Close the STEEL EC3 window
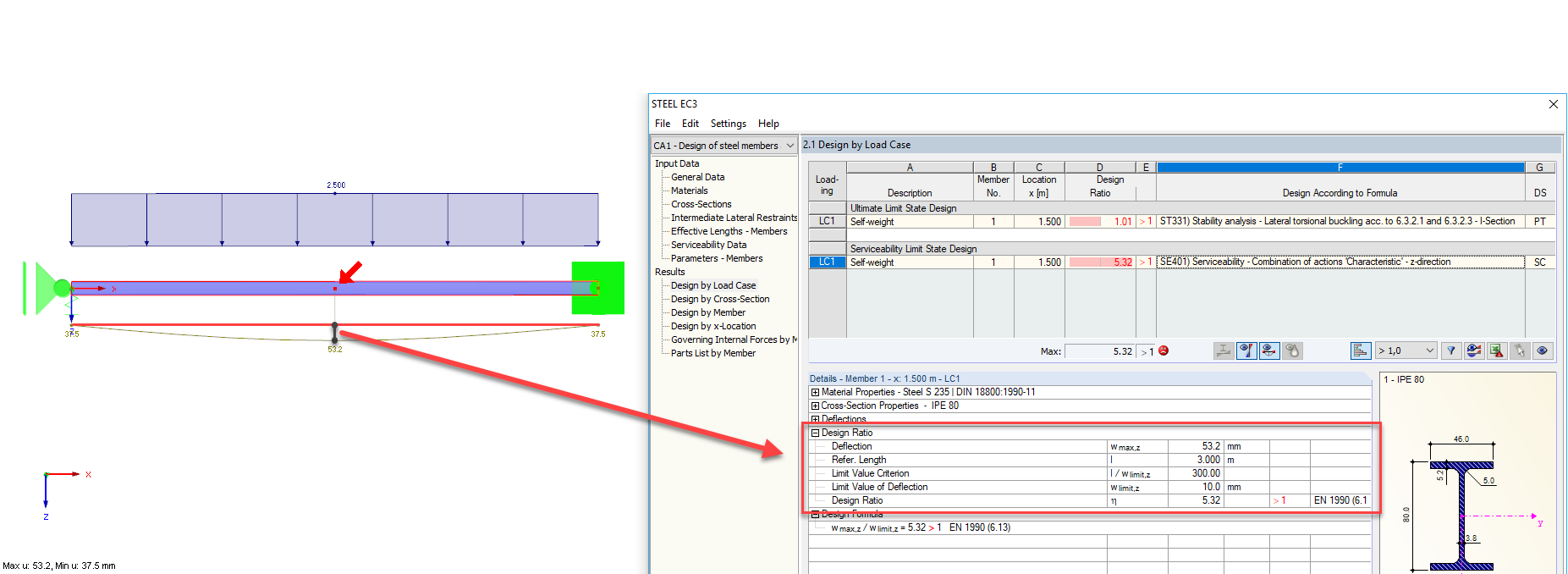 coord(1554,104)
